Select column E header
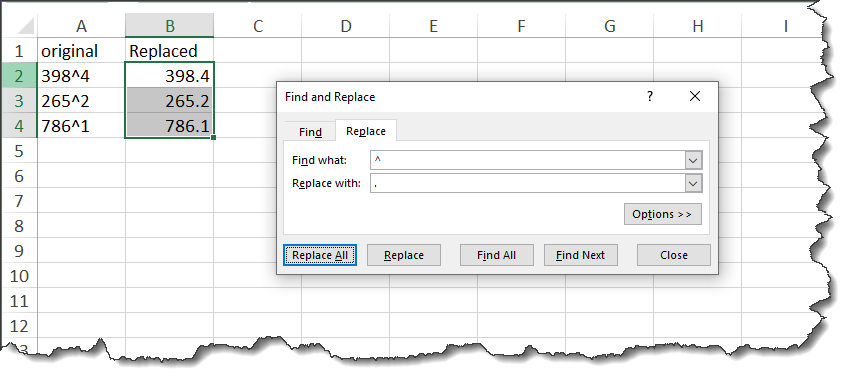The image size is (855, 383). 433,26
